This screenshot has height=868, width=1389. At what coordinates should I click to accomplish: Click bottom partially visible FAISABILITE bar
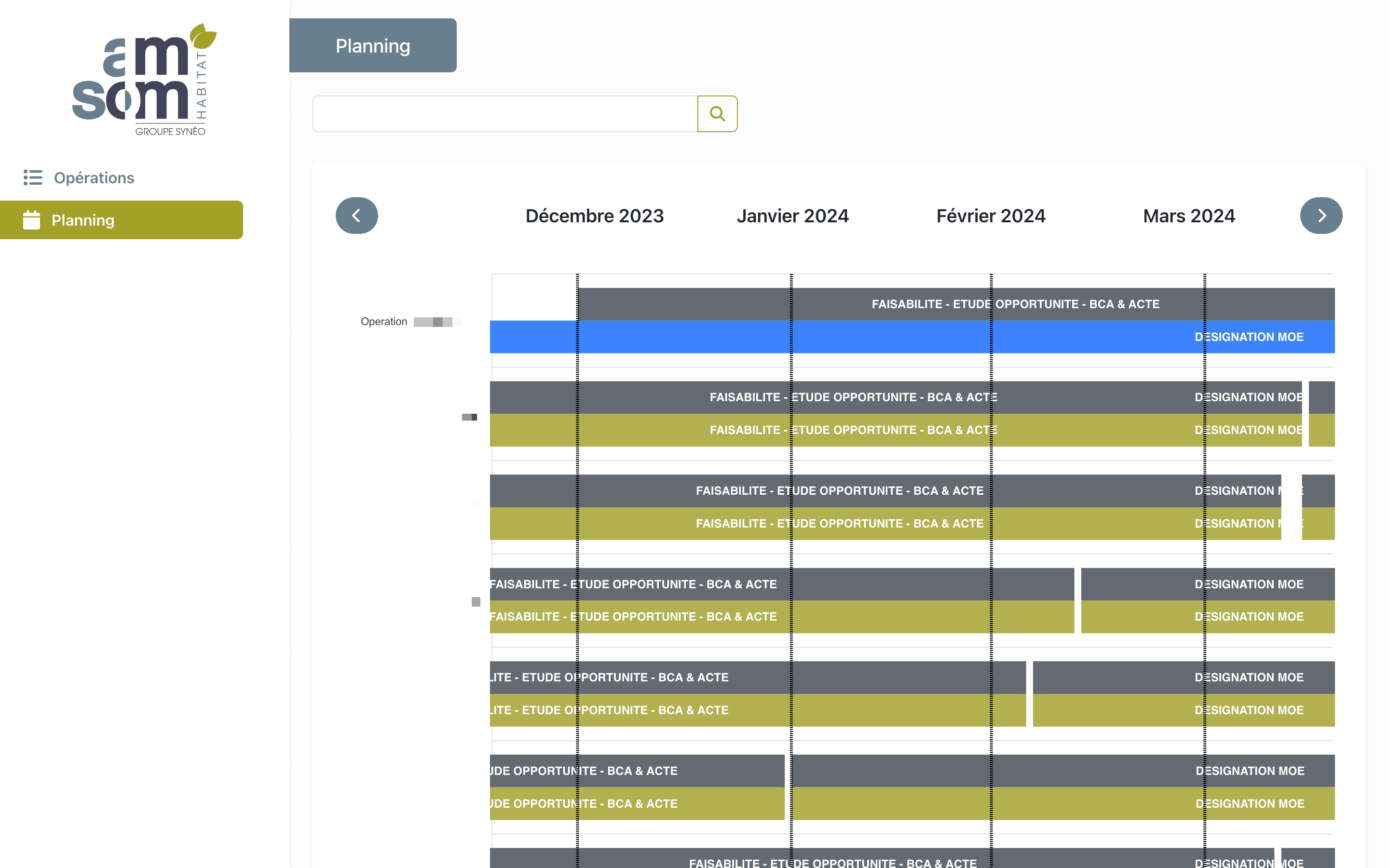(882, 858)
